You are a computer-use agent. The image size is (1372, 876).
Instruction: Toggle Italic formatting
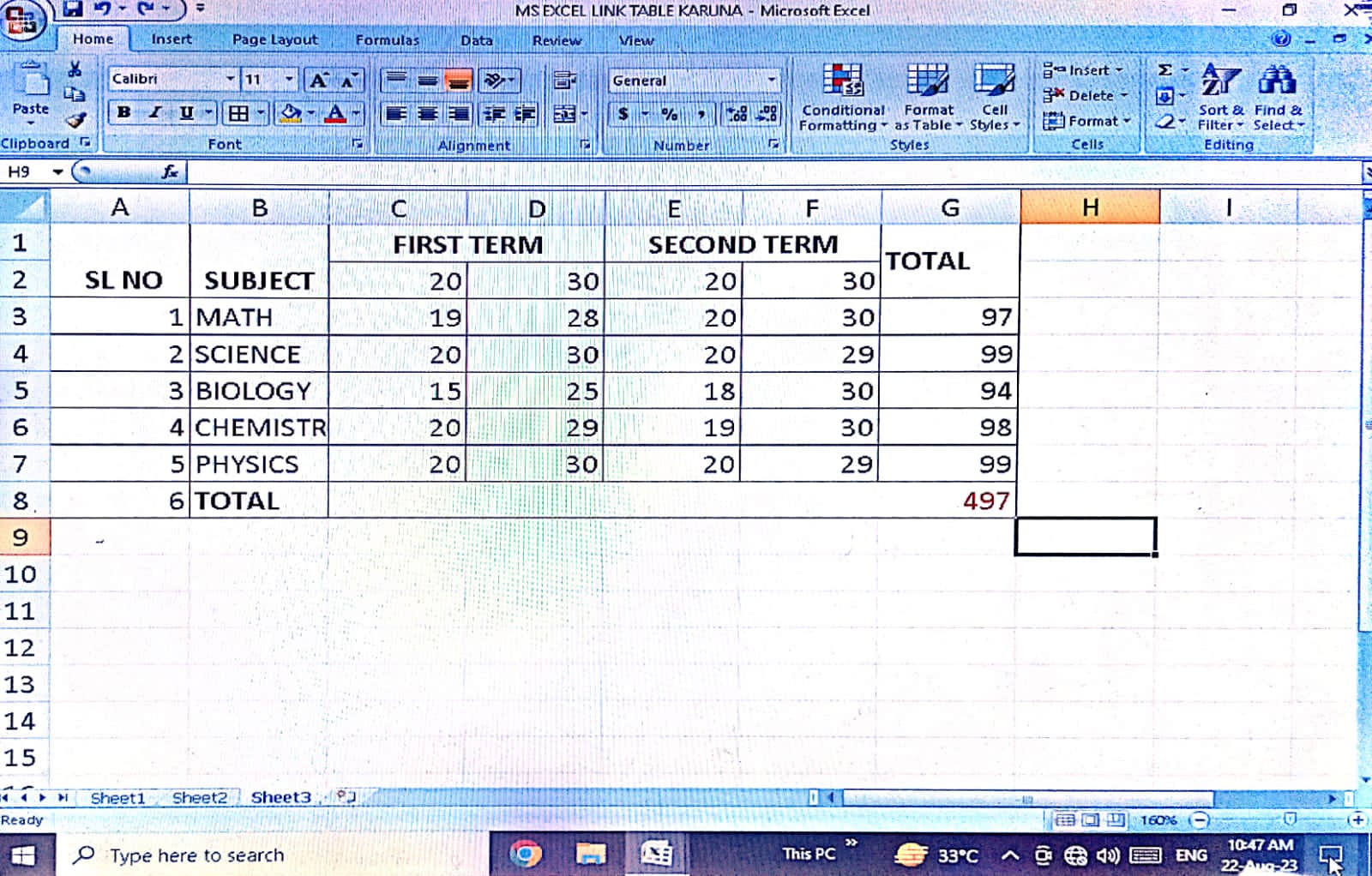155,113
